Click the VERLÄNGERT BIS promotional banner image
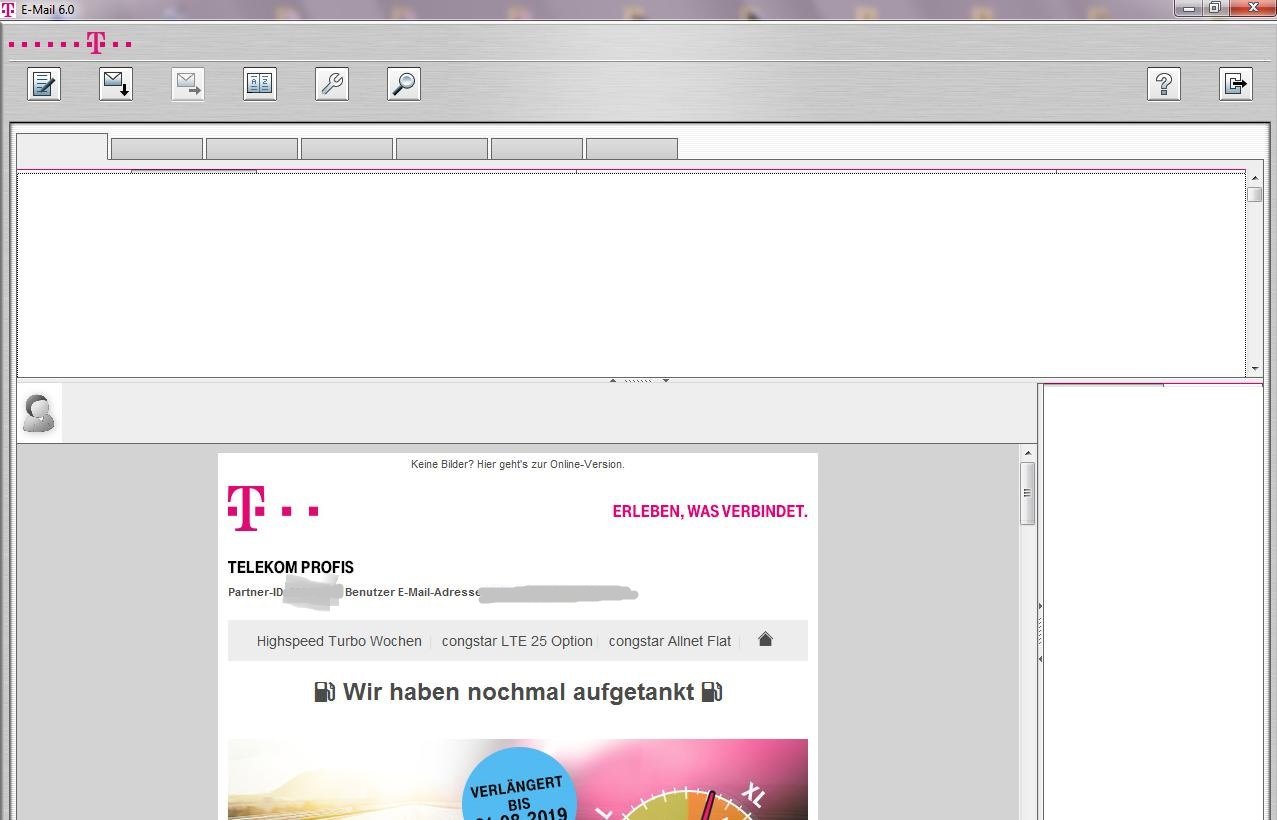 click(518, 780)
